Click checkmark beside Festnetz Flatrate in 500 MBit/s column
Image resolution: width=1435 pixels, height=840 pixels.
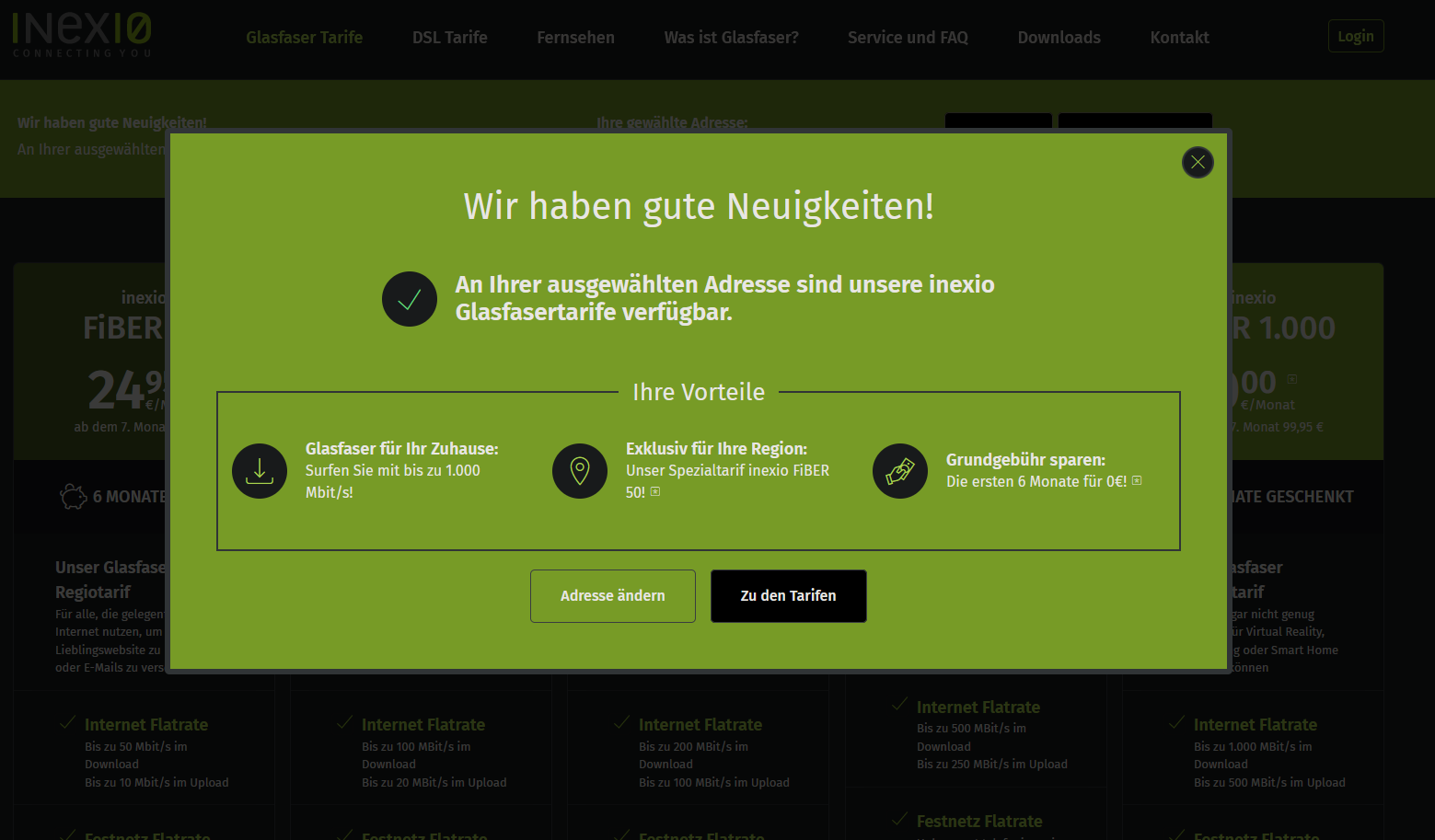[x=899, y=819]
